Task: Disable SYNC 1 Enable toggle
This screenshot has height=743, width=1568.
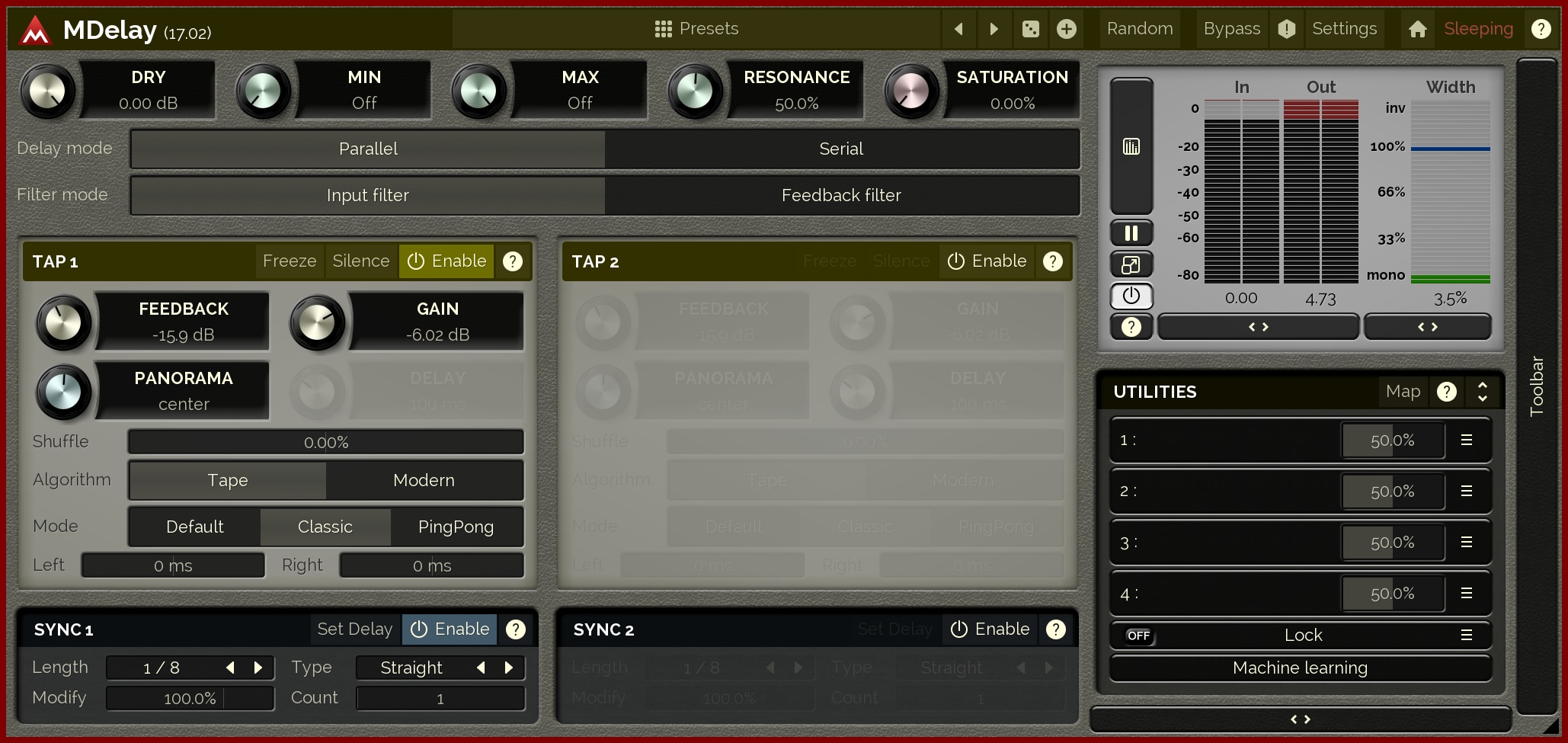Action: coord(450,629)
